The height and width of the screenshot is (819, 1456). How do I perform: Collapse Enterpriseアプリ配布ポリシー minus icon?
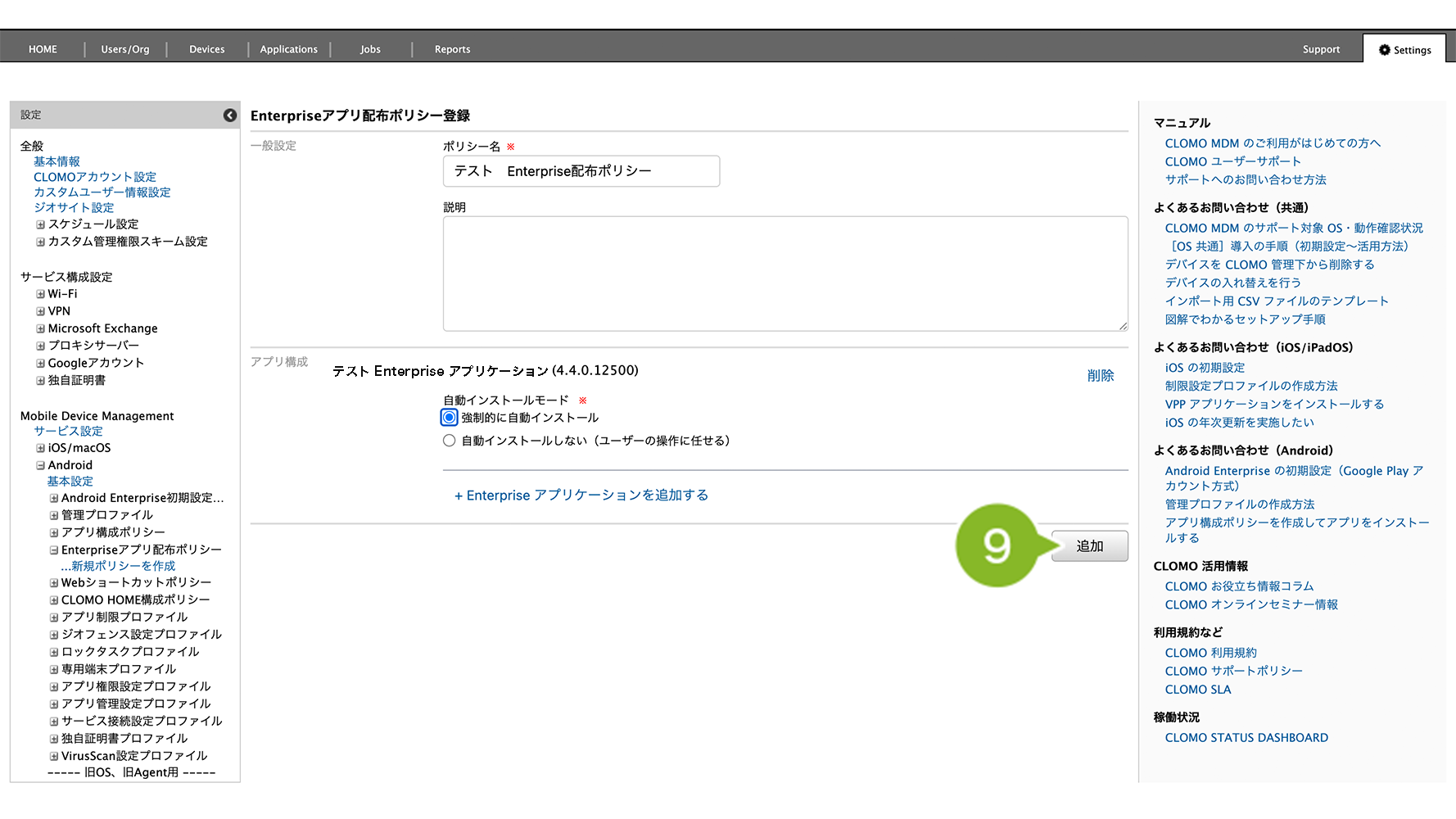click(54, 550)
